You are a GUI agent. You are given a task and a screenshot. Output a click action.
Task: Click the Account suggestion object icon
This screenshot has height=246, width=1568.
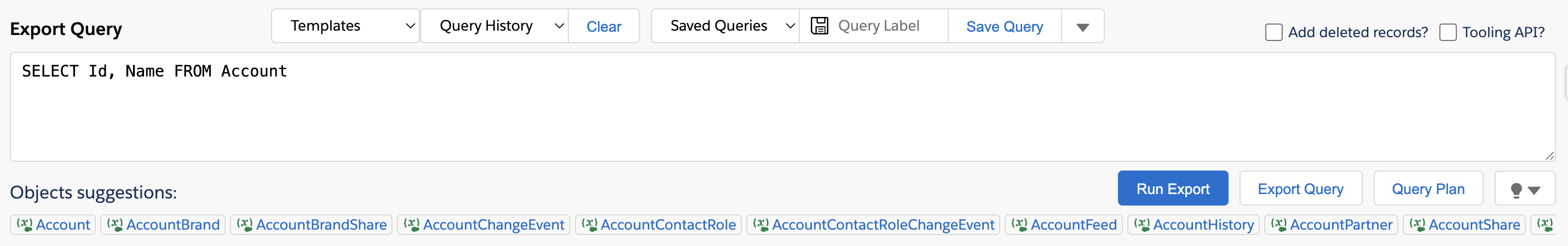click(x=24, y=224)
